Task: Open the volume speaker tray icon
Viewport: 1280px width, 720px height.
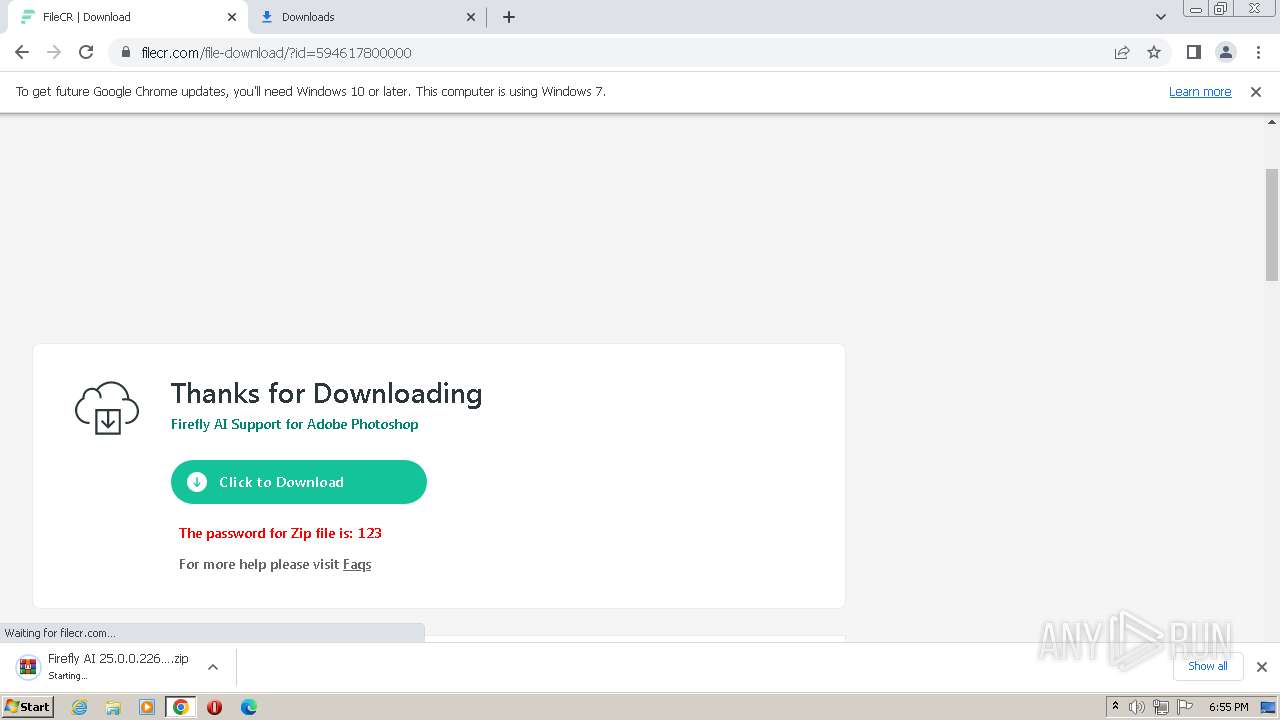Action: (x=1137, y=707)
